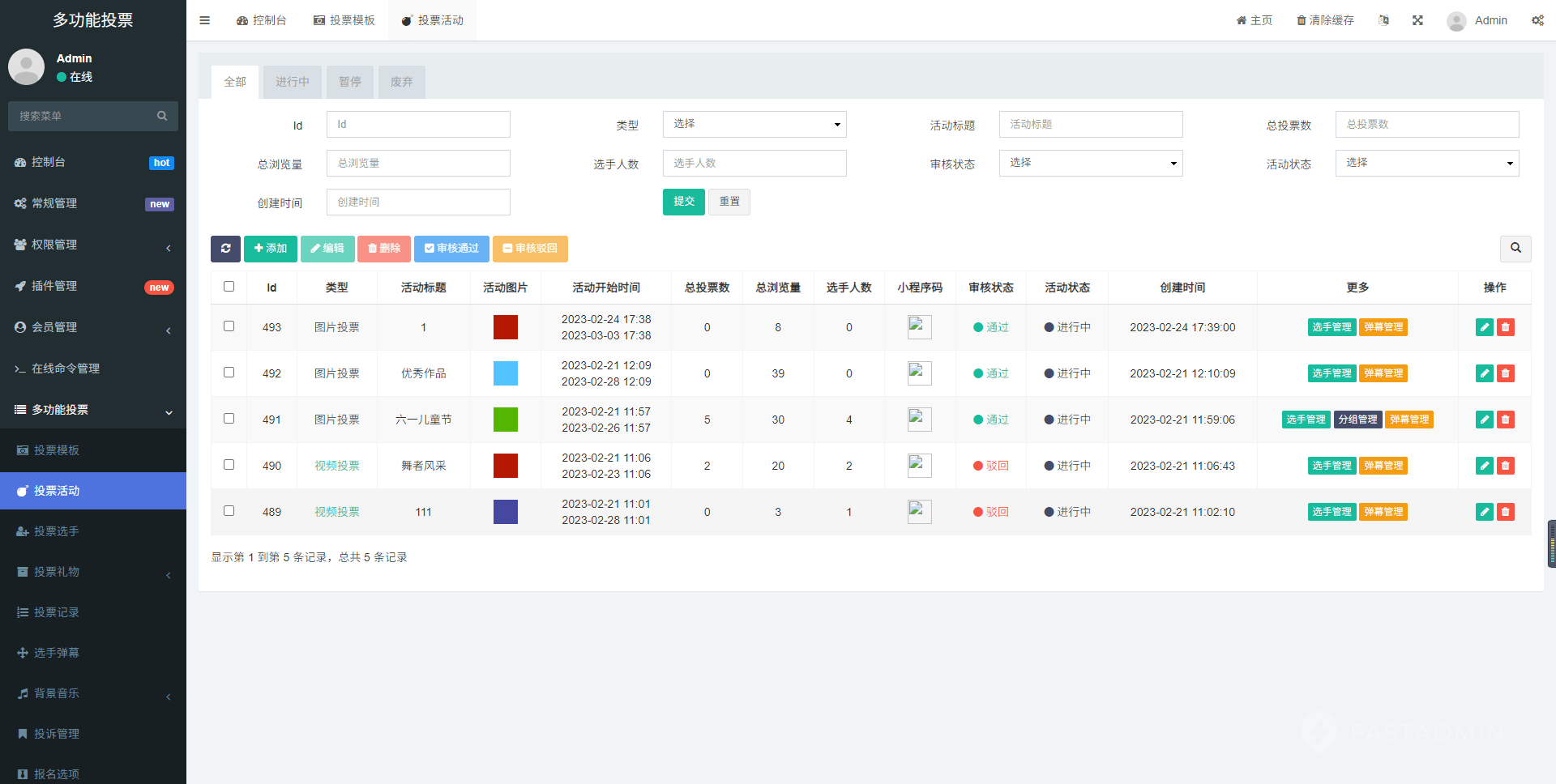Click the sidebar menu search icon
This screenshot has height=784, width=1556.
[x=162, y=116]
